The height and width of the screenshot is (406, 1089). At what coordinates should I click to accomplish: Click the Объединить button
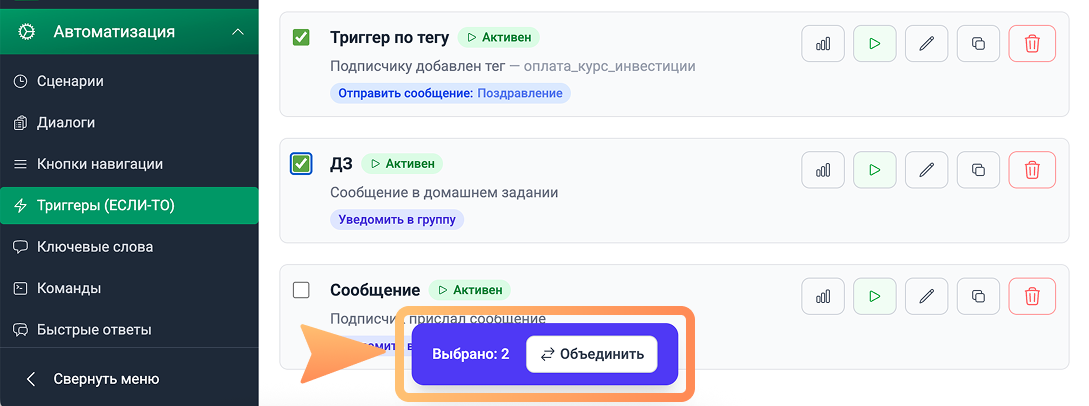[591, 354]
